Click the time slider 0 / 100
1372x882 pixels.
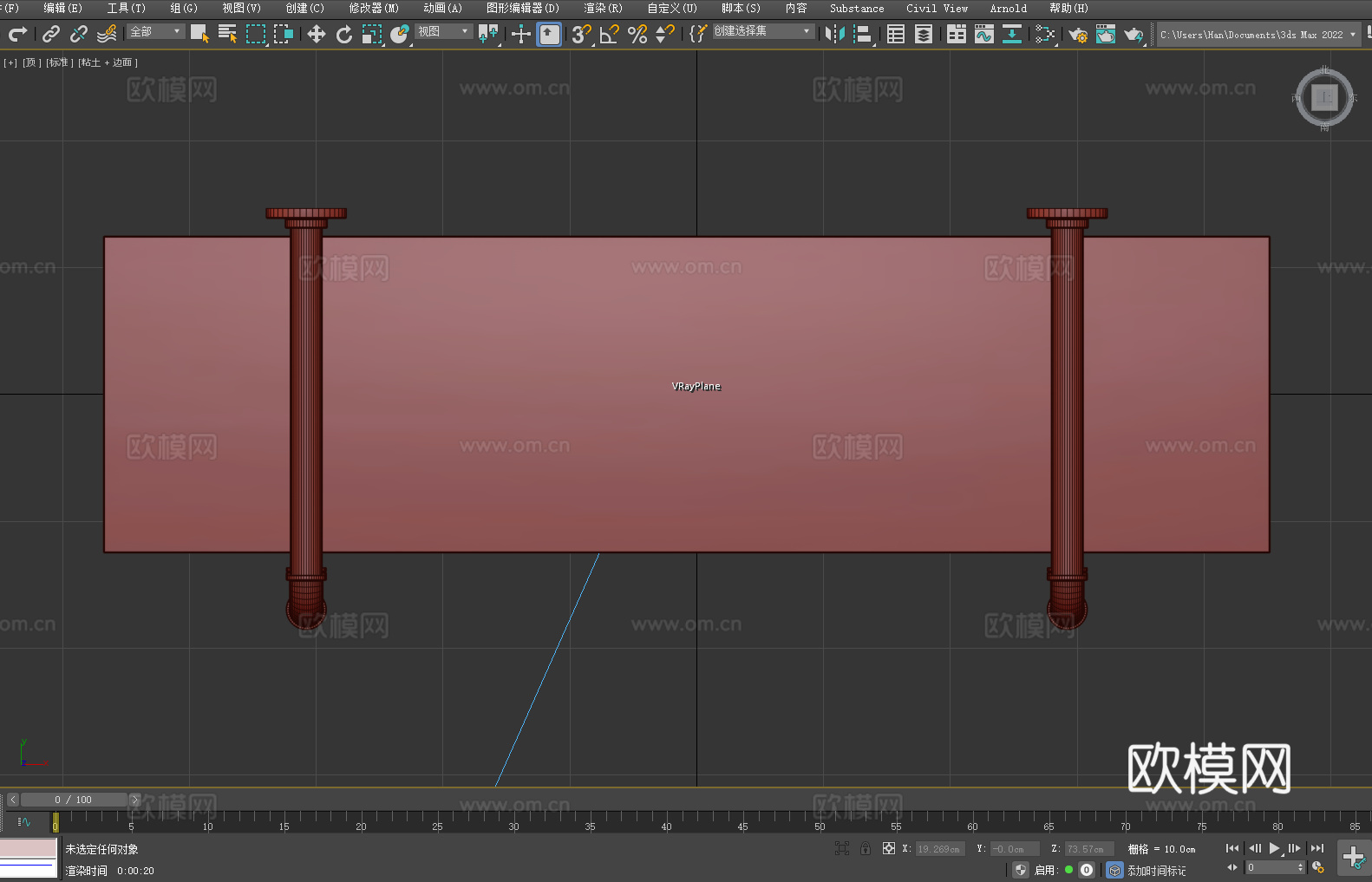[x=74, y=800]
